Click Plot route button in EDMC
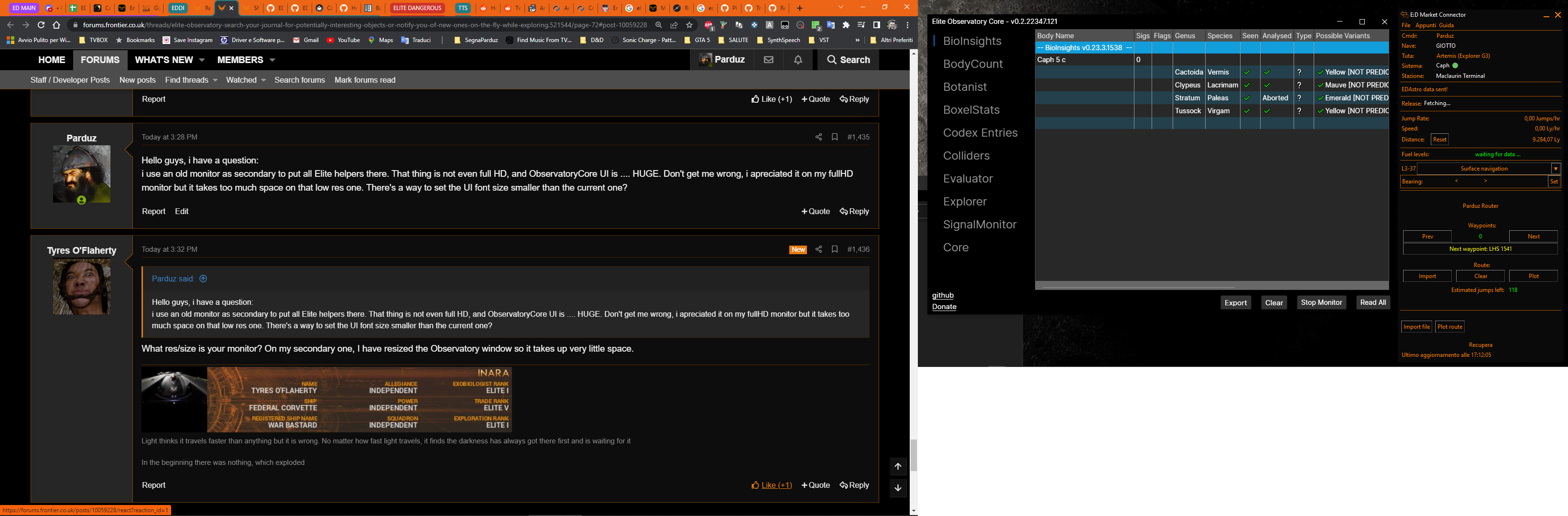The image size is (1568, 516). [x=1449, y=327]
